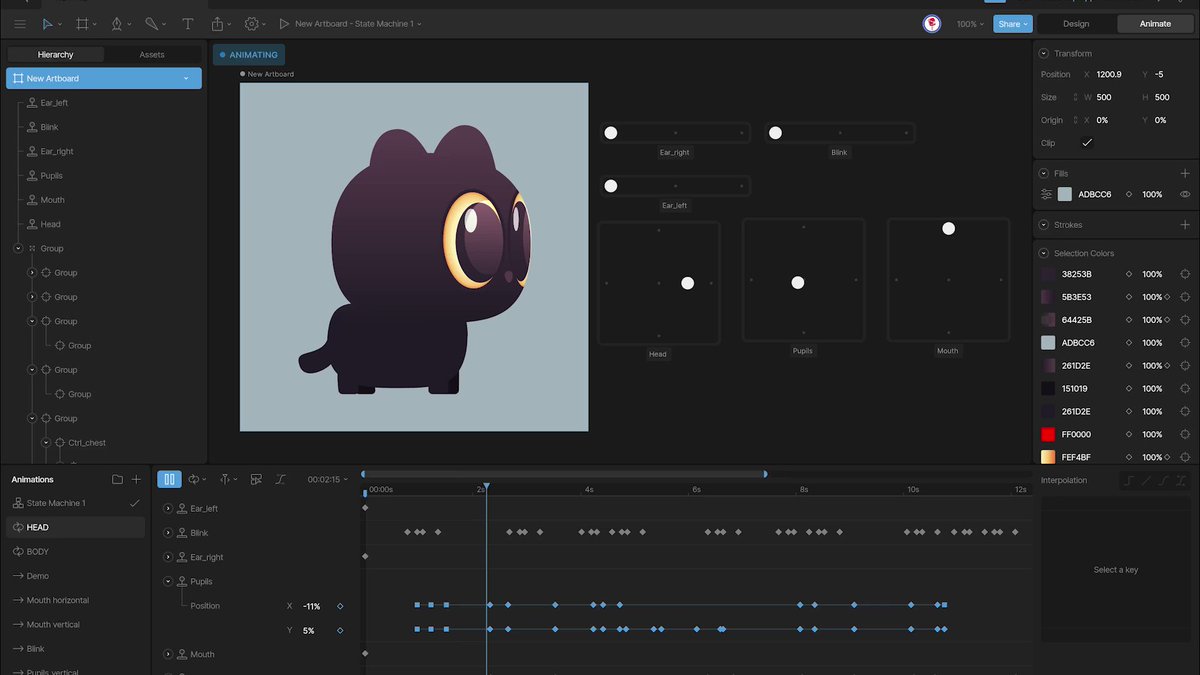Image resolution: width=1200 pixels, height=675 pixels.
Task: Click the FF0000 red swatch
Action: (1048, 434)
